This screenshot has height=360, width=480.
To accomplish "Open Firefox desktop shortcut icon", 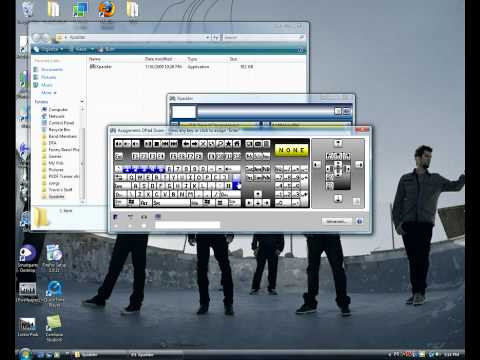I will pyautogui.click(x=106, y=9).
